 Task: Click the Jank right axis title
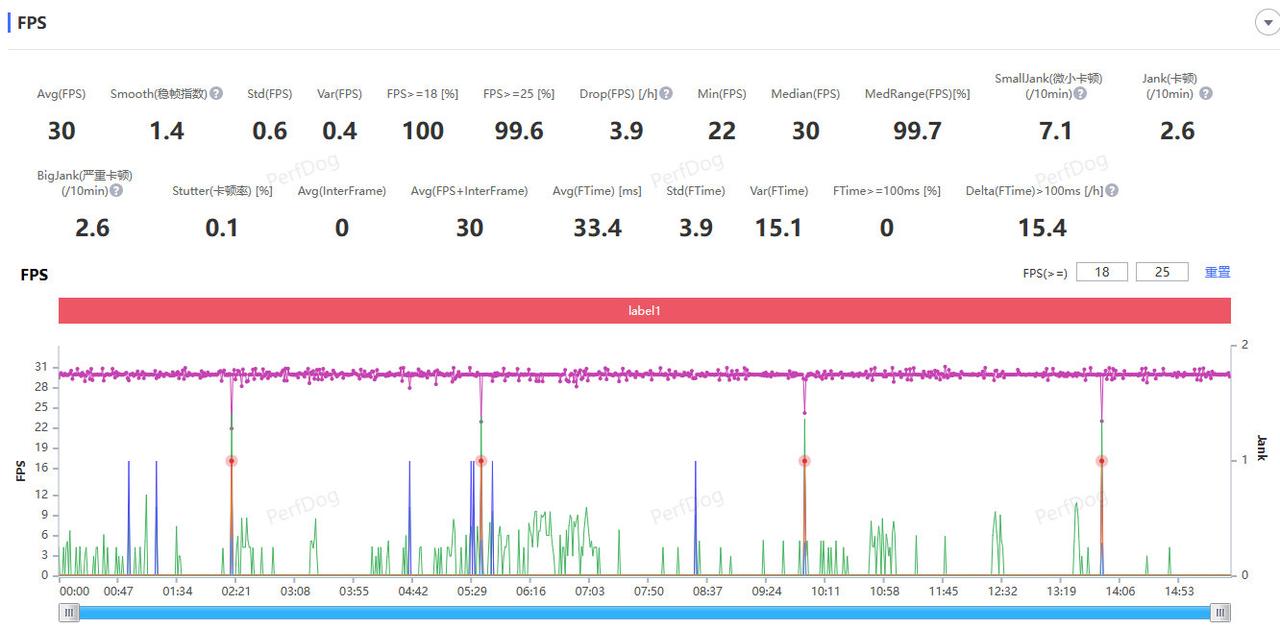coord(1261,447)
